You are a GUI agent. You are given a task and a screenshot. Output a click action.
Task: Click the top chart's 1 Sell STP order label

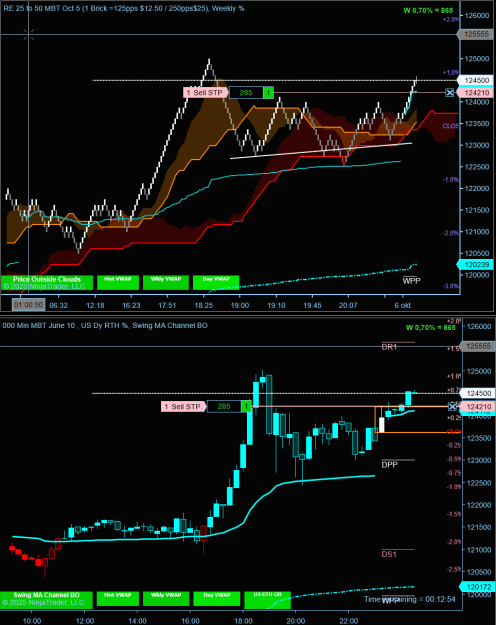click(x=205, y=92)
